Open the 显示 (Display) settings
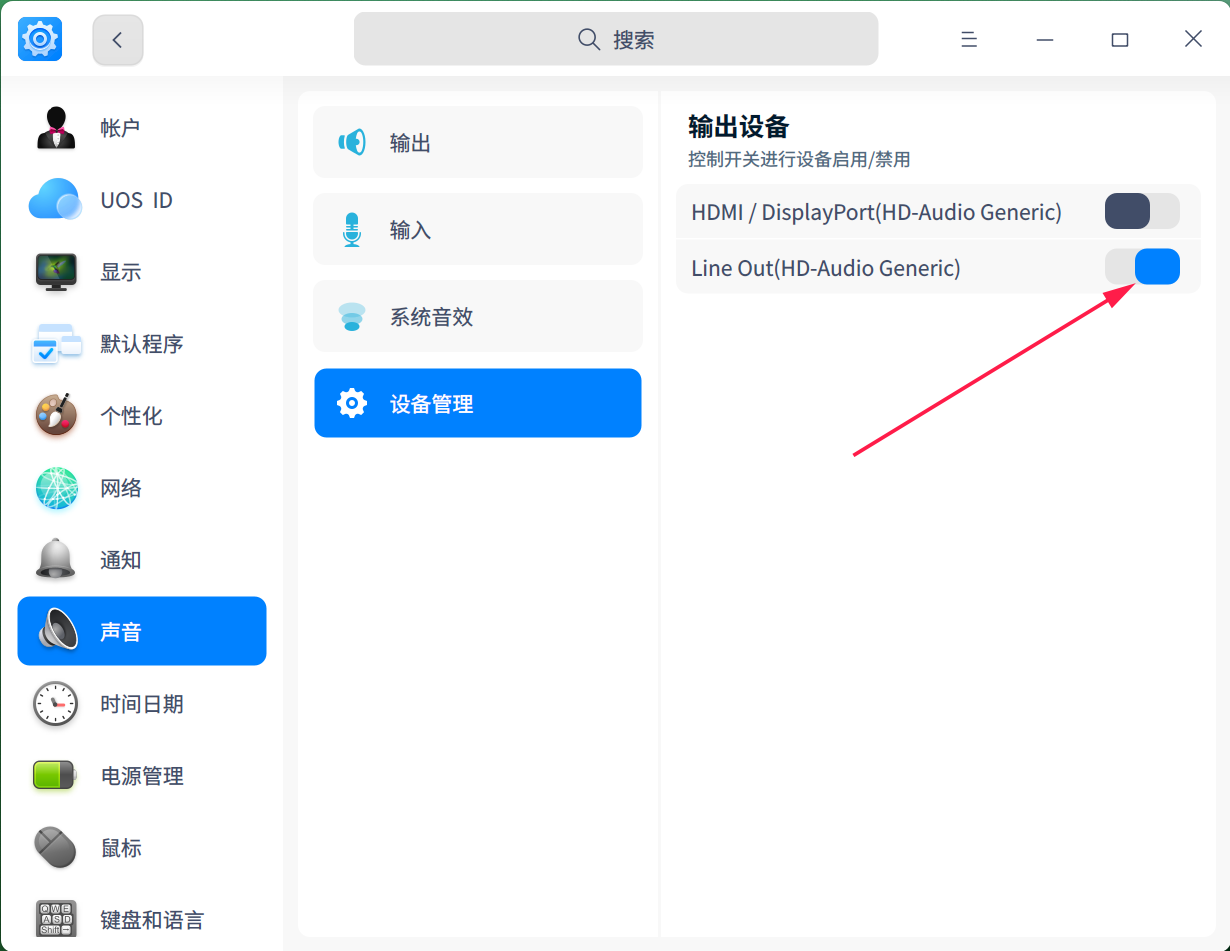The image size is (1230, 951). (x=120, y=271)
